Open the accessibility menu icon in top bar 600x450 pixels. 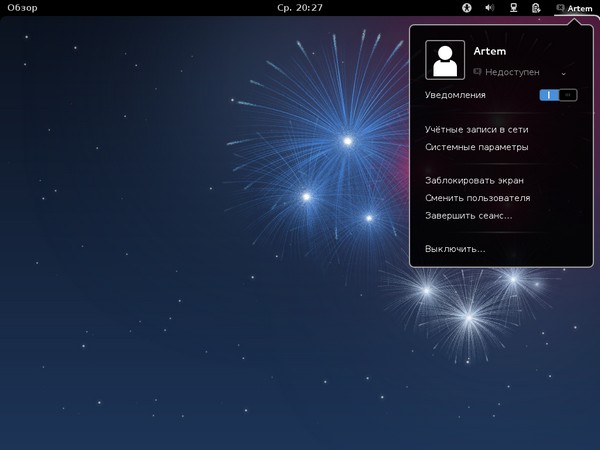pyautogui.click(x=466, y=8)
